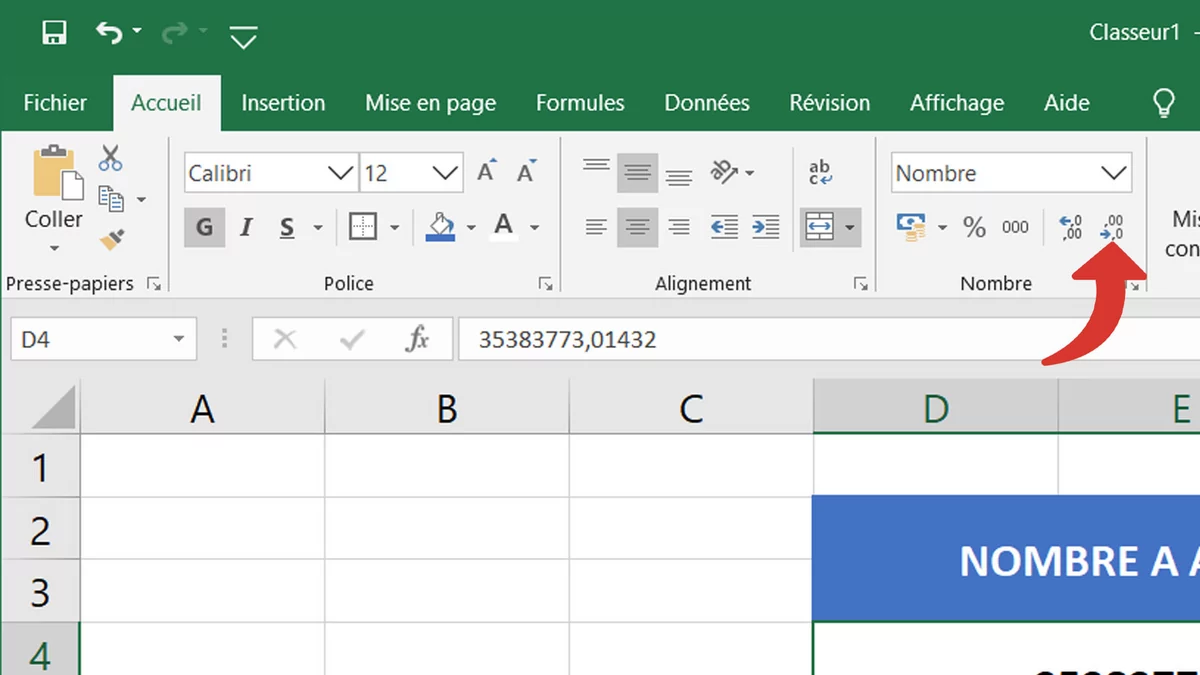Click the Merge and Center icon

(820, 227)
